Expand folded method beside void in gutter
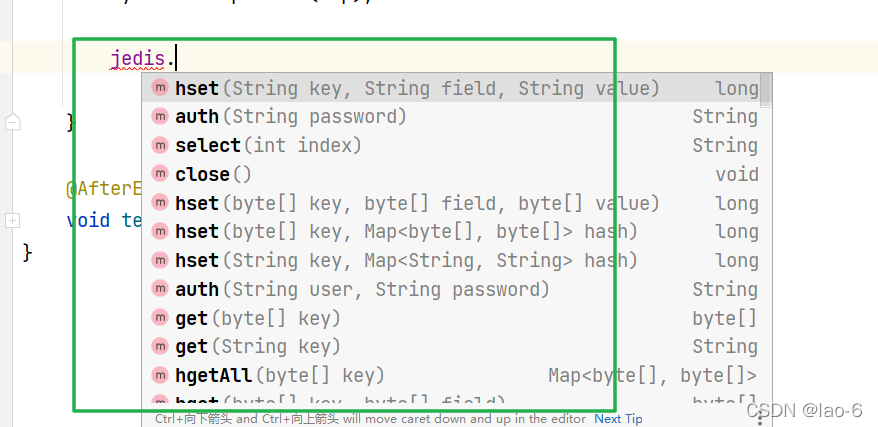 (12, 220)
